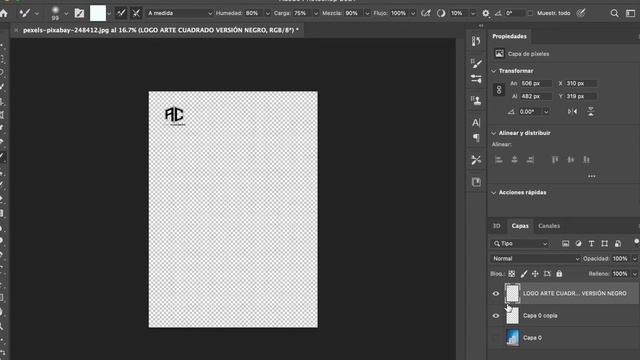The image size is (640, 360).
Task: Switch to the Capas tab
Action: pos(520,226)
